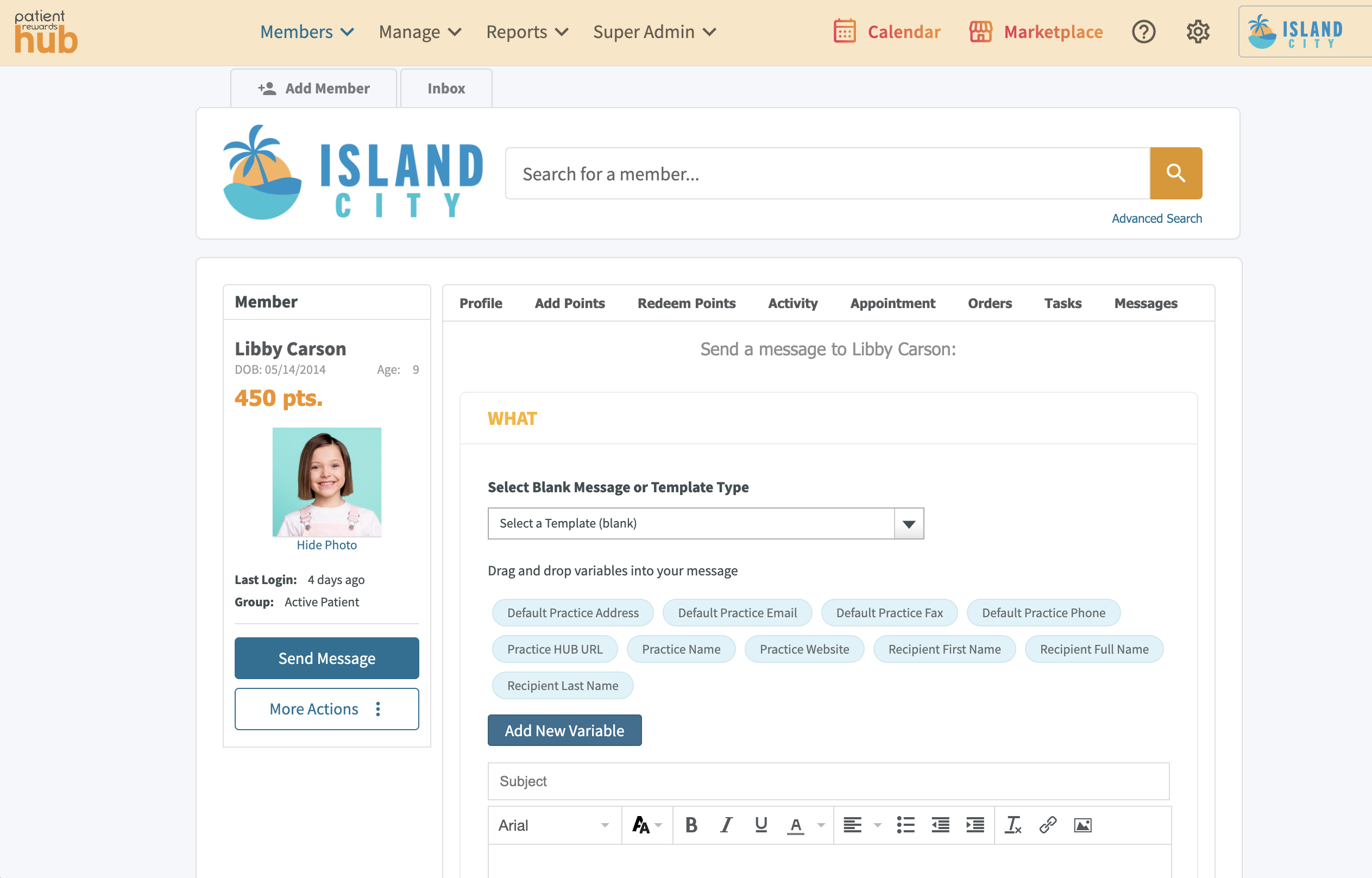Apply underline formatting in editor

(760, 825)
